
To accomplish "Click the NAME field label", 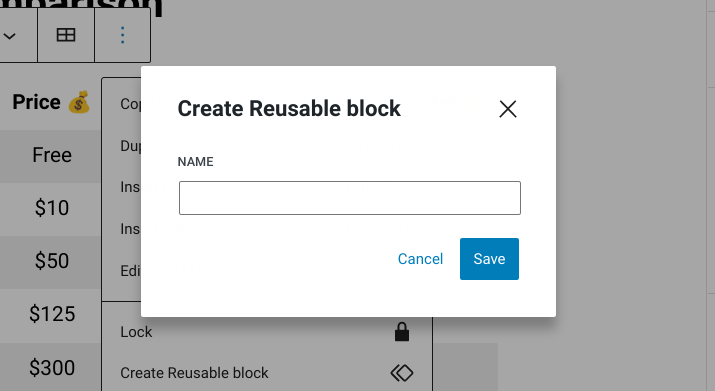I will [195, 162].
